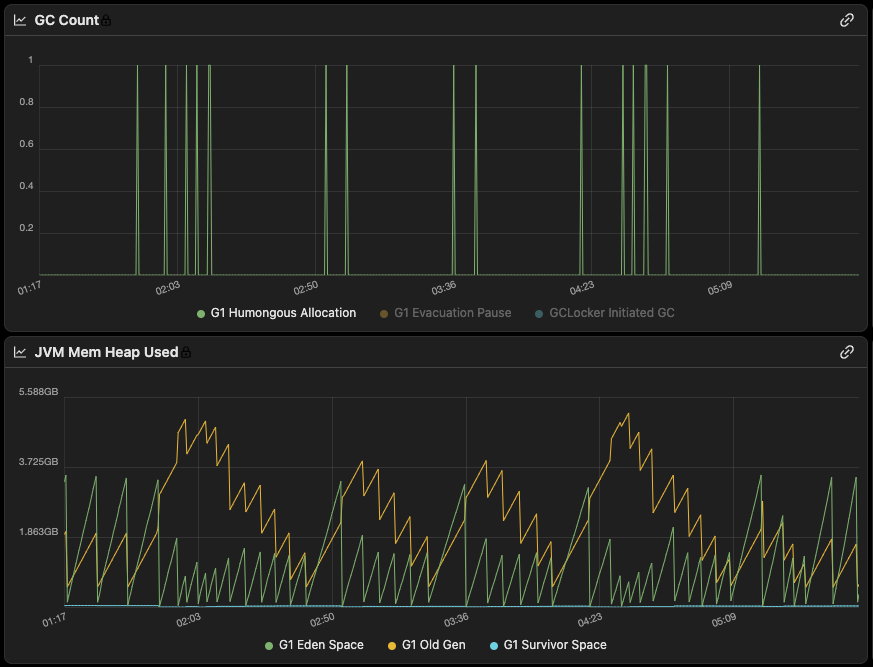Click the 0.4 y-axis label in GC Count
Viewport: 873px width, 667px height.
click(27, 187)
